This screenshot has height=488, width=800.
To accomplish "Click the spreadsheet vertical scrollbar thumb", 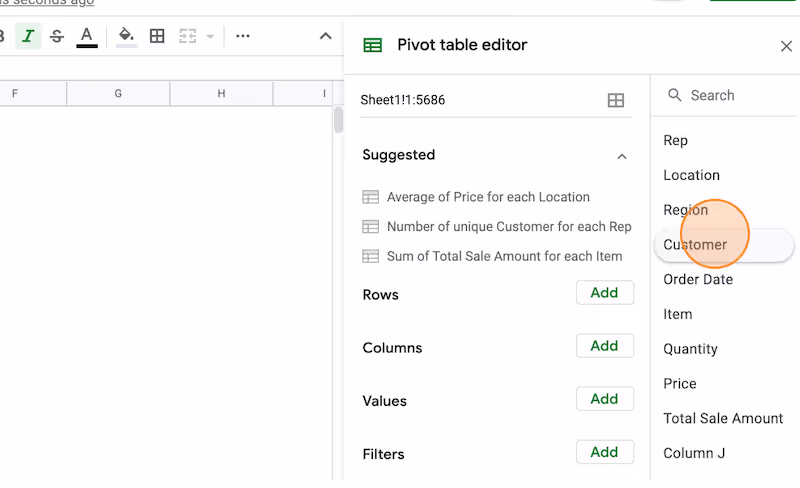I will pyautogui.click(x=338, y=120).
